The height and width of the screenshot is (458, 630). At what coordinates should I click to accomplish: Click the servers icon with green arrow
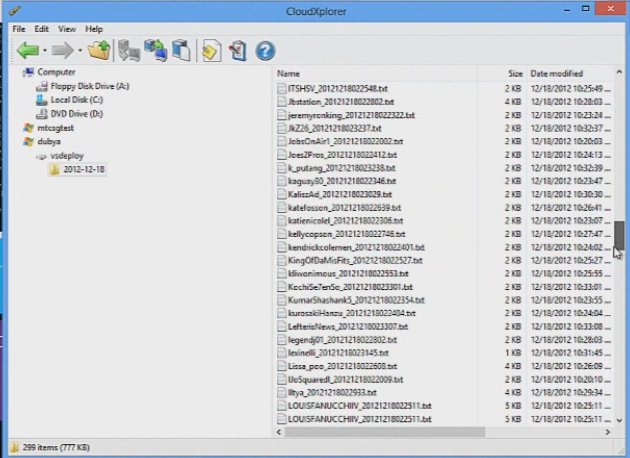pyautogui.click(x=156, y=50)
